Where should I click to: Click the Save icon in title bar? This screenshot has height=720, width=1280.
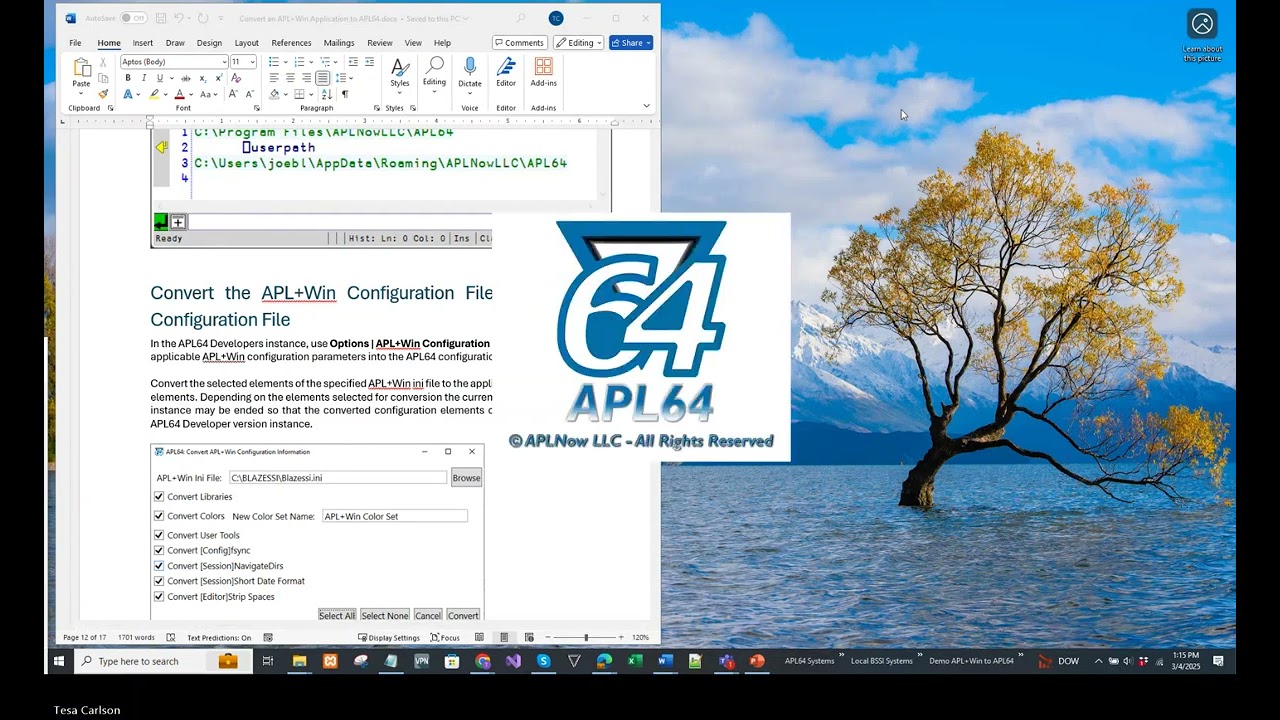[x=161, y=18]
